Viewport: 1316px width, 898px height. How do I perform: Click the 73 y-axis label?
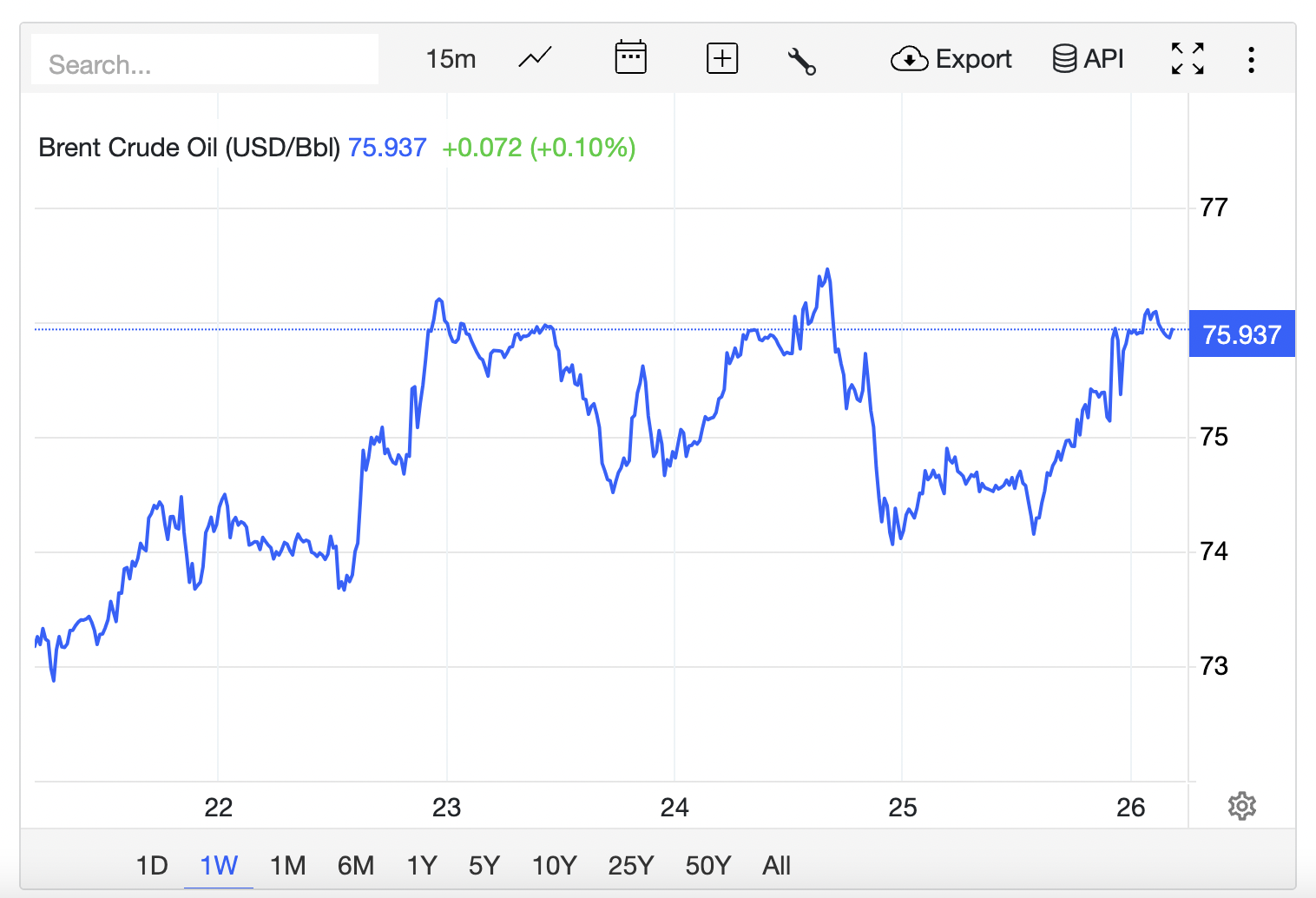[x=1214, y=666]
